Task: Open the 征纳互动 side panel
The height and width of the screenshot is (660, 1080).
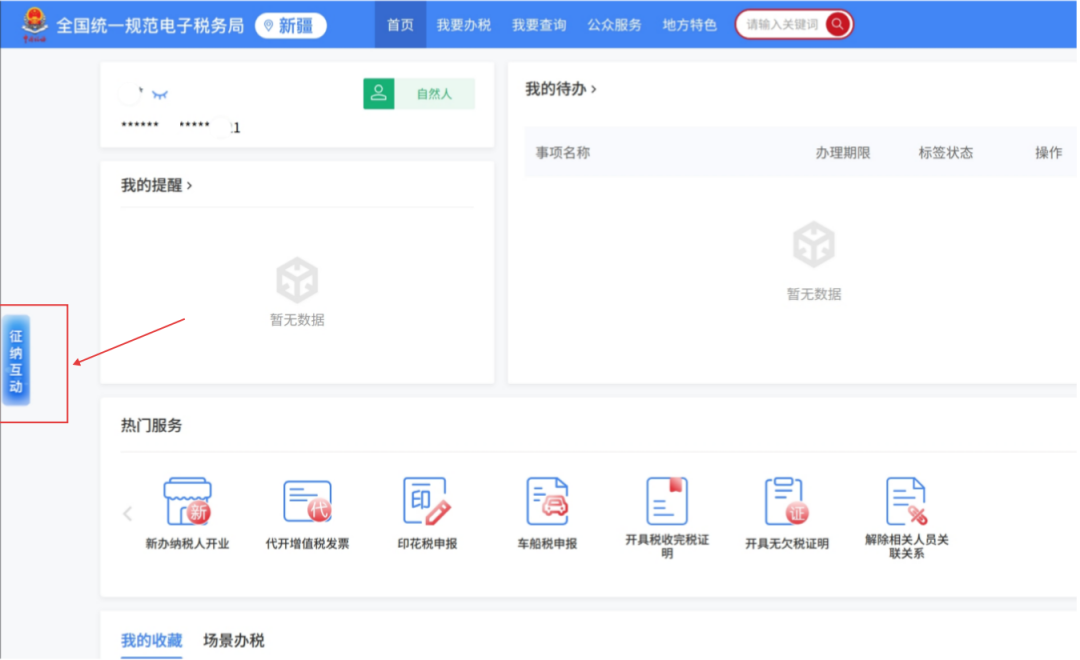Action: [x=16, y=360]
